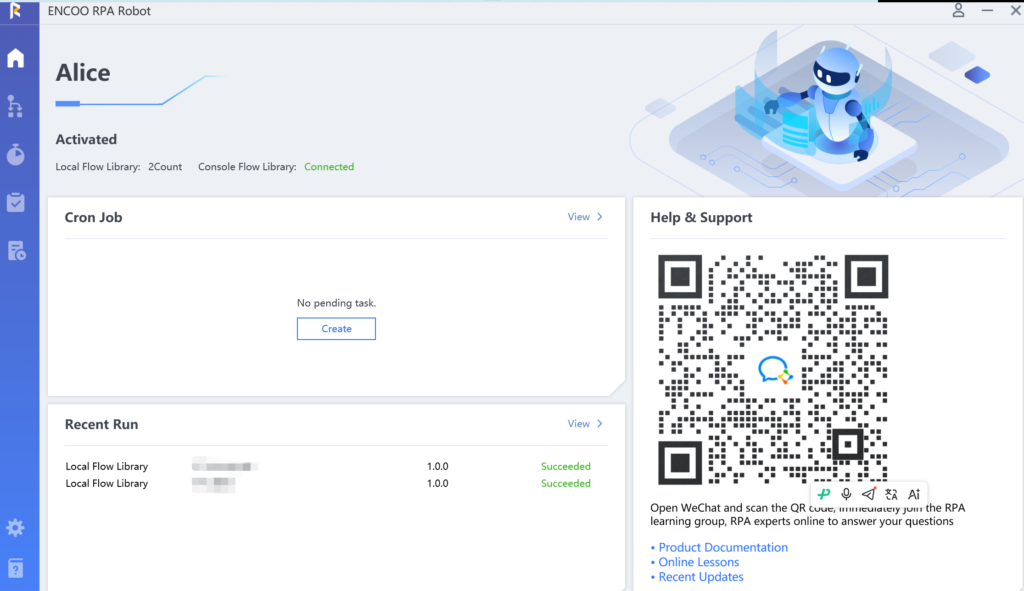Close the ENCOO RPA Robot window

(1016, 10)
